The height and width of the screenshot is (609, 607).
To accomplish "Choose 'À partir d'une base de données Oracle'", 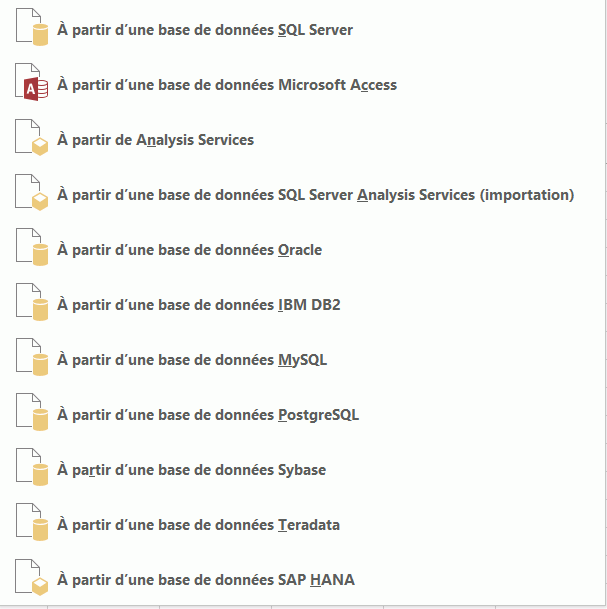I will point(189,250).
